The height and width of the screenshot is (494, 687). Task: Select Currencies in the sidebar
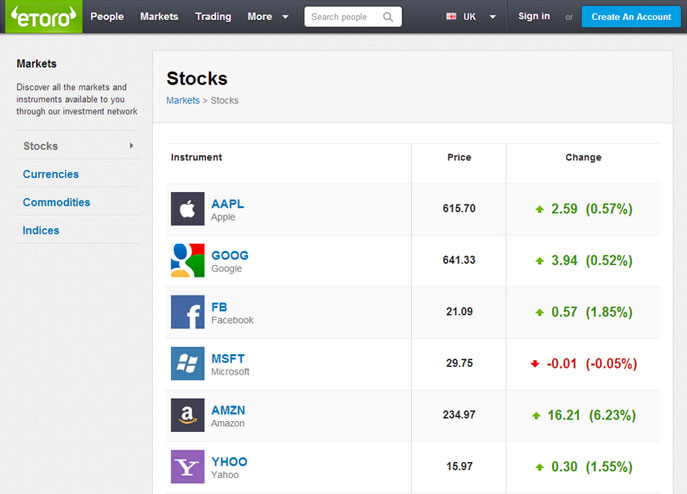click(x=51, y=174)
